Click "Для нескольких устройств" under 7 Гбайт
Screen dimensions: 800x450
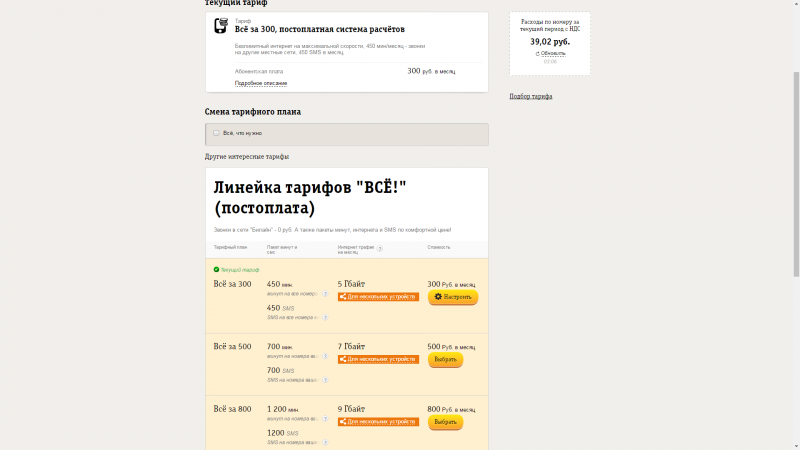click(378, 359)
